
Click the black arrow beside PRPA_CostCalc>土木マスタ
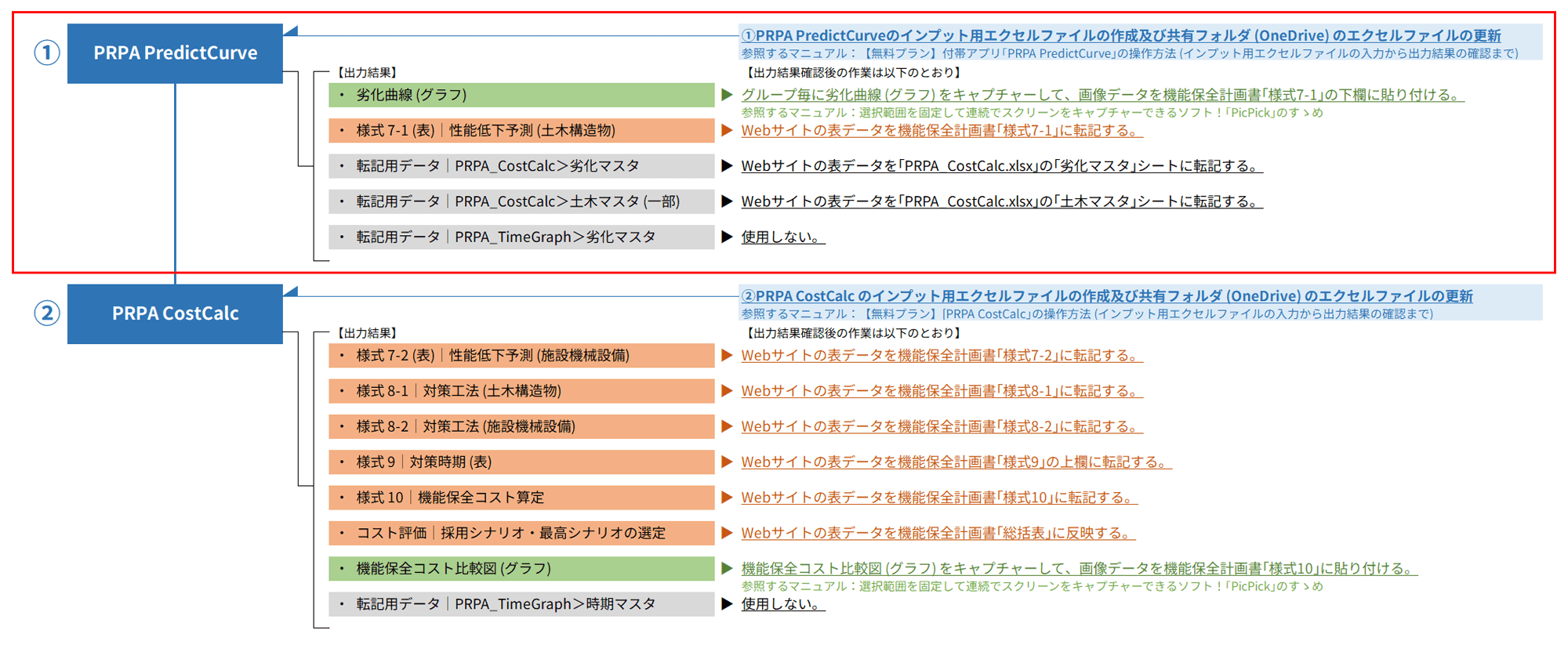(x=727, y=201)
